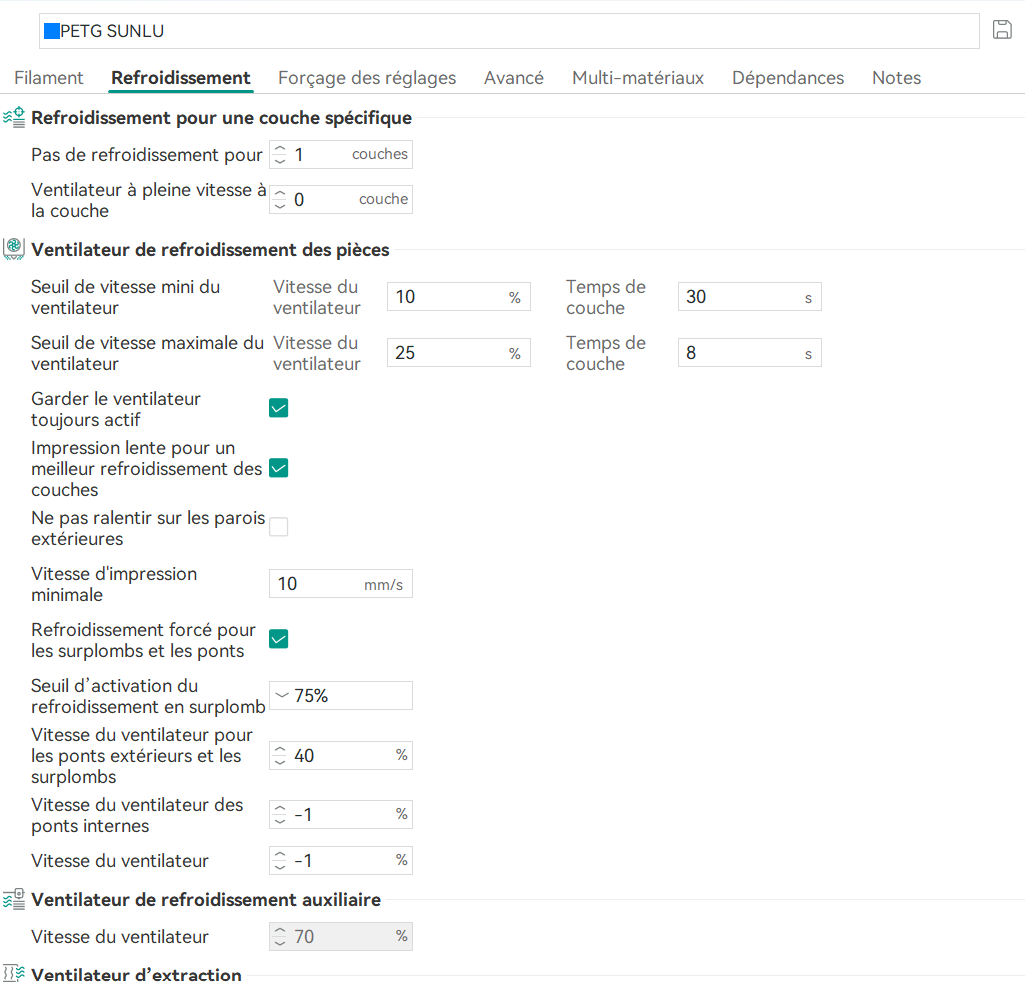Switch to the Filament tab
Screen dimensions: 1025x982
point(48,78)
